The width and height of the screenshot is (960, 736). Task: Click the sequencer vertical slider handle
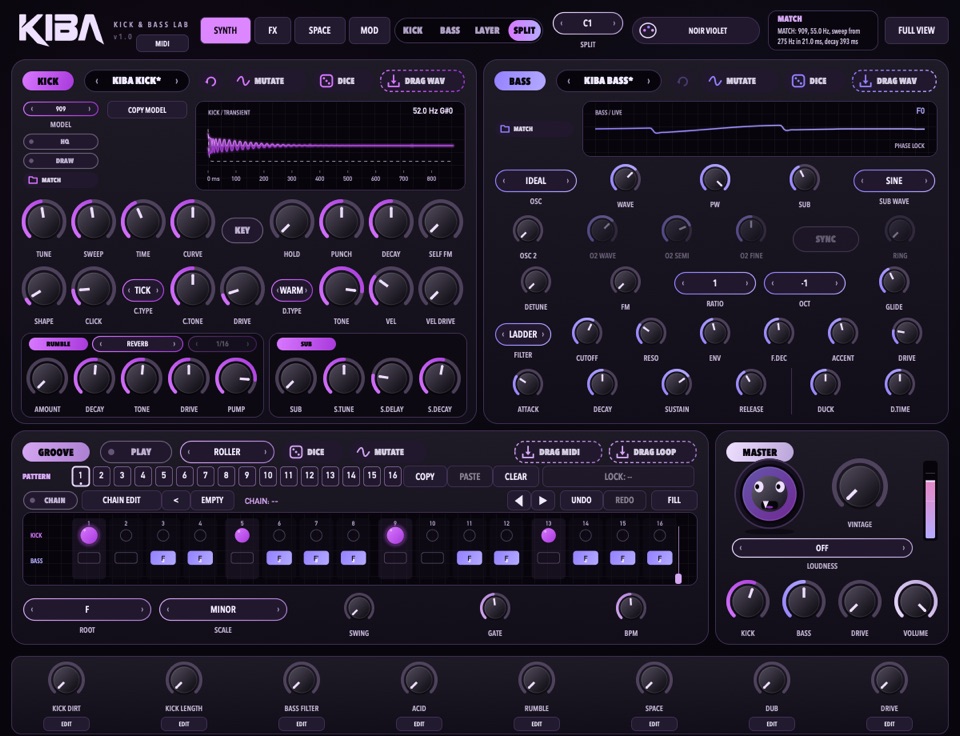[x=678, y=578]
